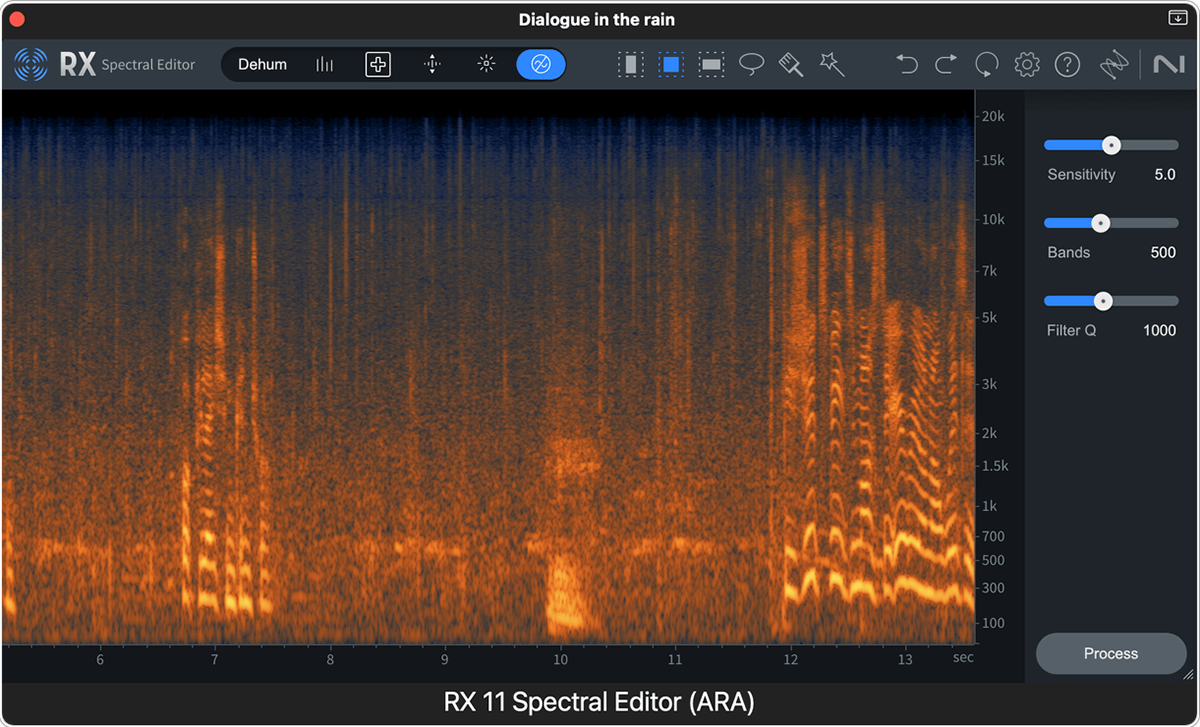Close the window with red button
The image size is (1200, 727).
tap(17, 19)
